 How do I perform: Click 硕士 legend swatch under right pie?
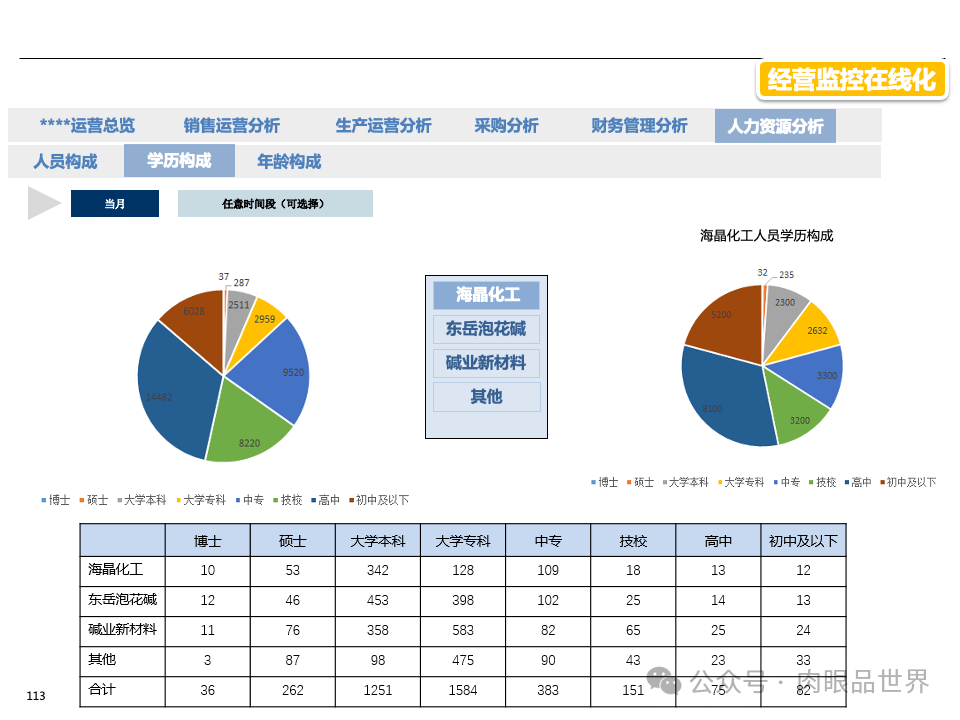point(629,482)
